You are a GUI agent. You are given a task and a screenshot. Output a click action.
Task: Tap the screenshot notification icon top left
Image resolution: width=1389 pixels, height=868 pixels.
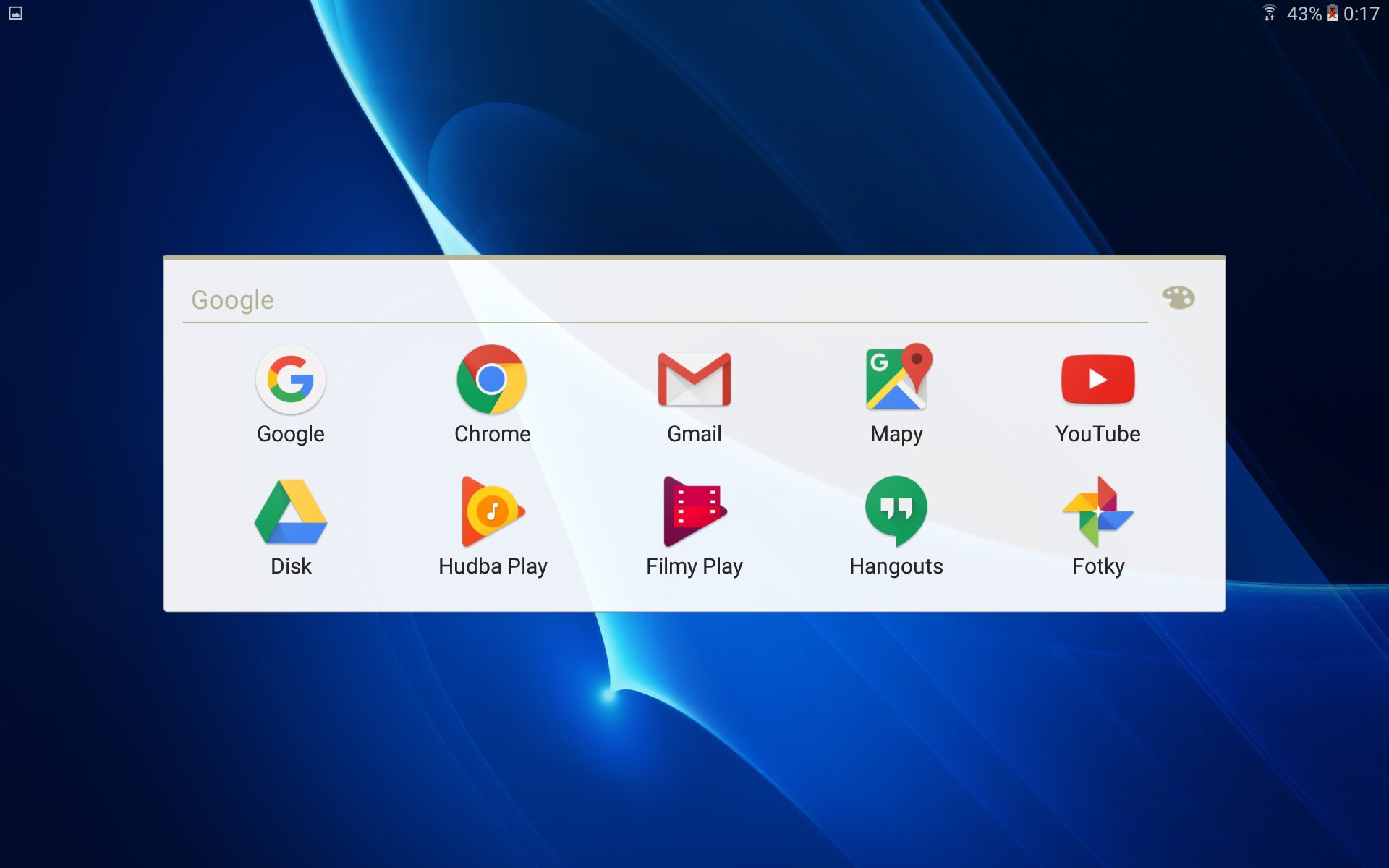pyautogui.click(x=14, y=12)
